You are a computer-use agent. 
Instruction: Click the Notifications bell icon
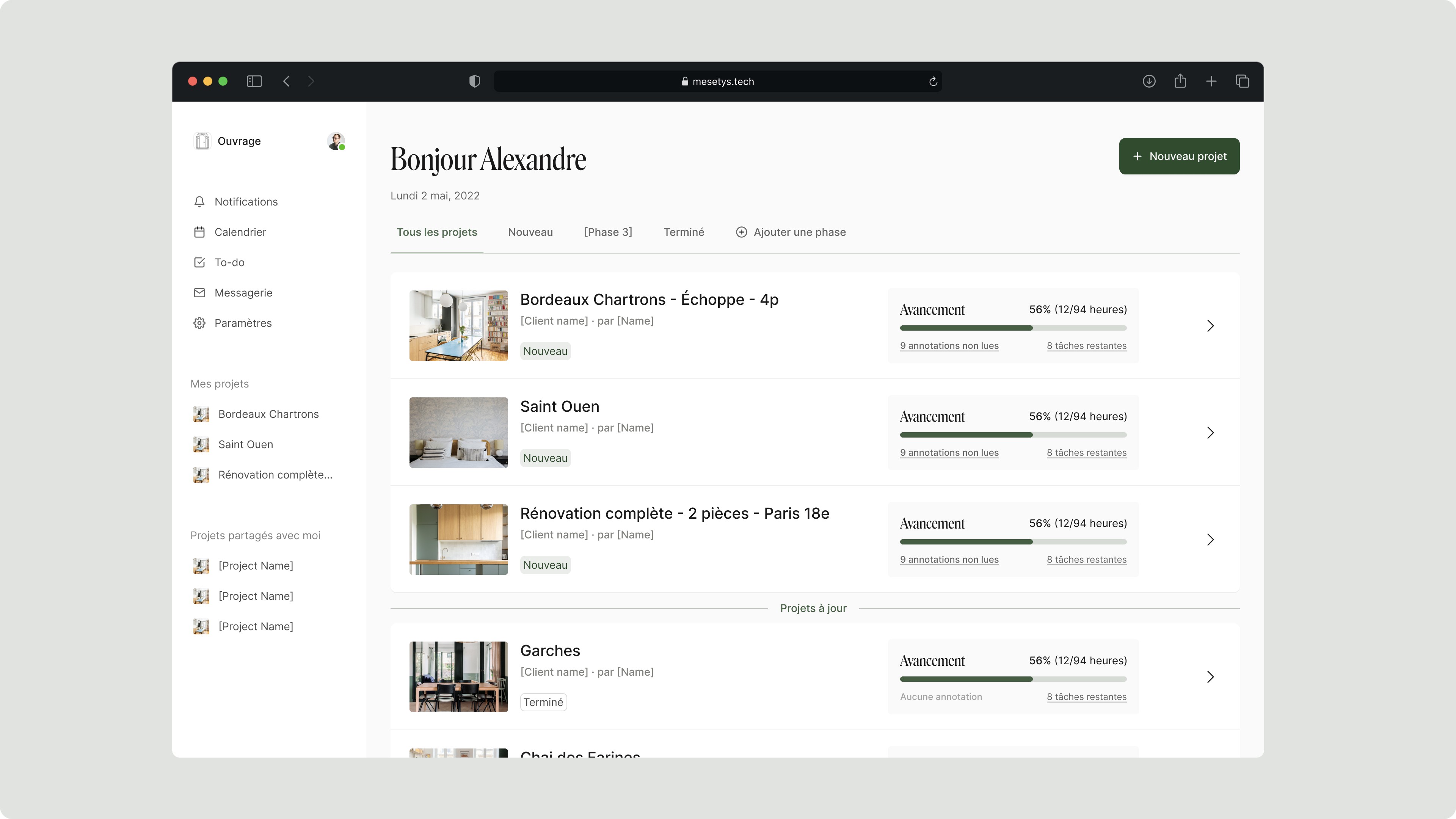(x=199, y=202)
